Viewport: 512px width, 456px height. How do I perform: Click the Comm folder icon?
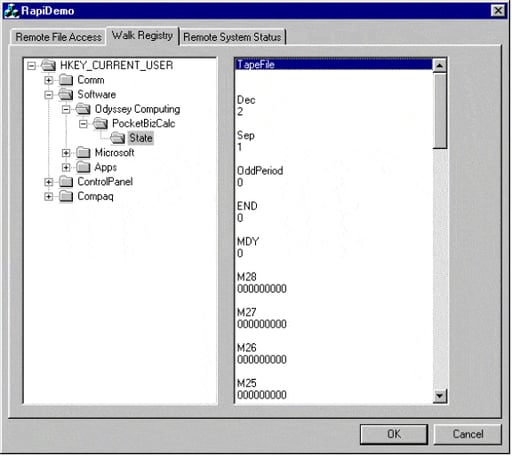pyautogui.click(x=66, y=80)
